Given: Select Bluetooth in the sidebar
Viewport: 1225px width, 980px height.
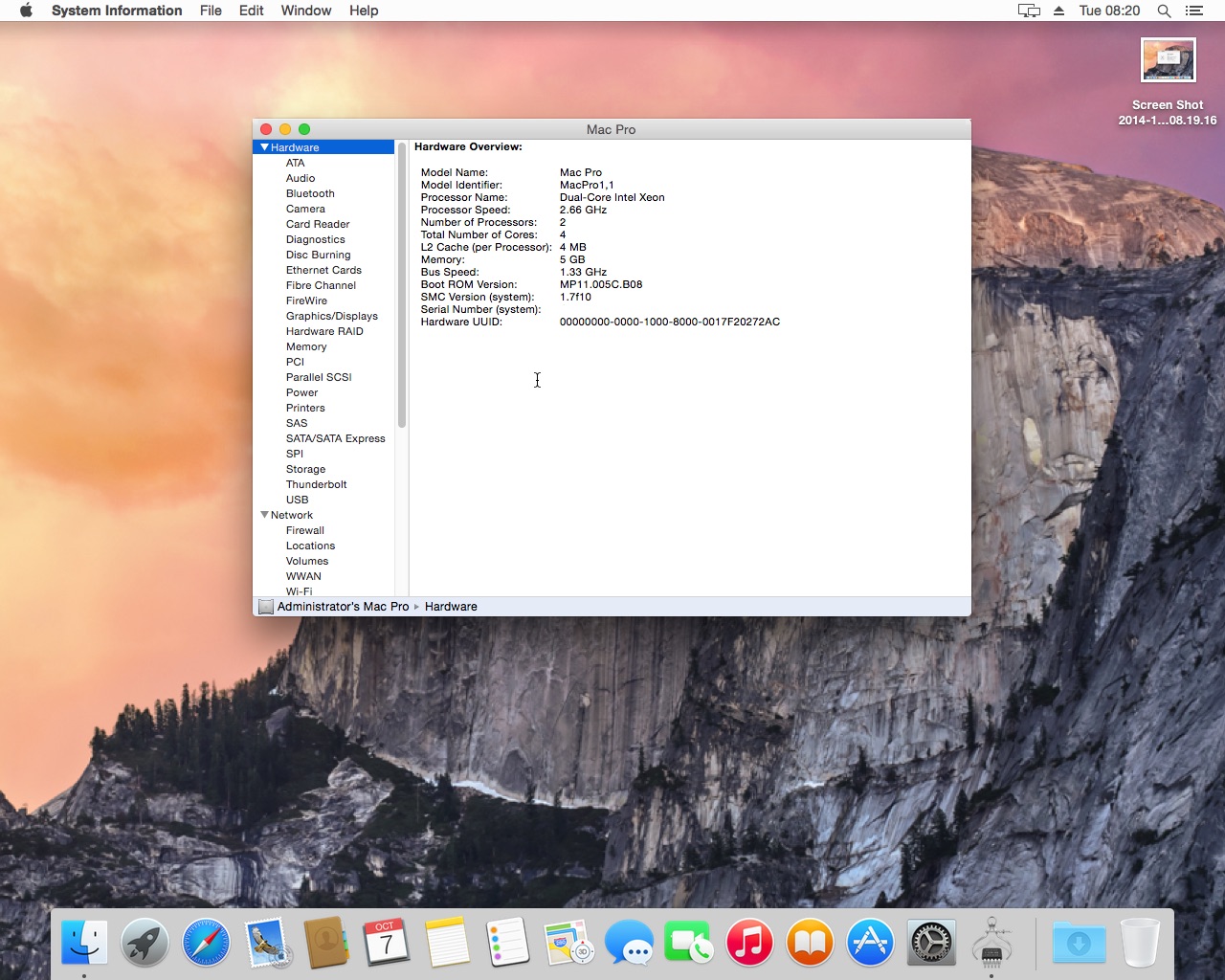Looking at the screenshot, I should [x=310, y=193].
